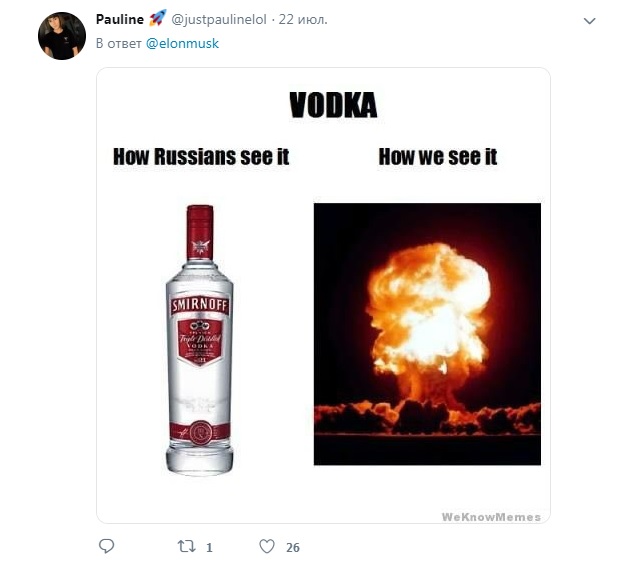Click the WeKnowMemes watermark
The height and width of the screenshot is (563, 634).
tap(491, 517)
